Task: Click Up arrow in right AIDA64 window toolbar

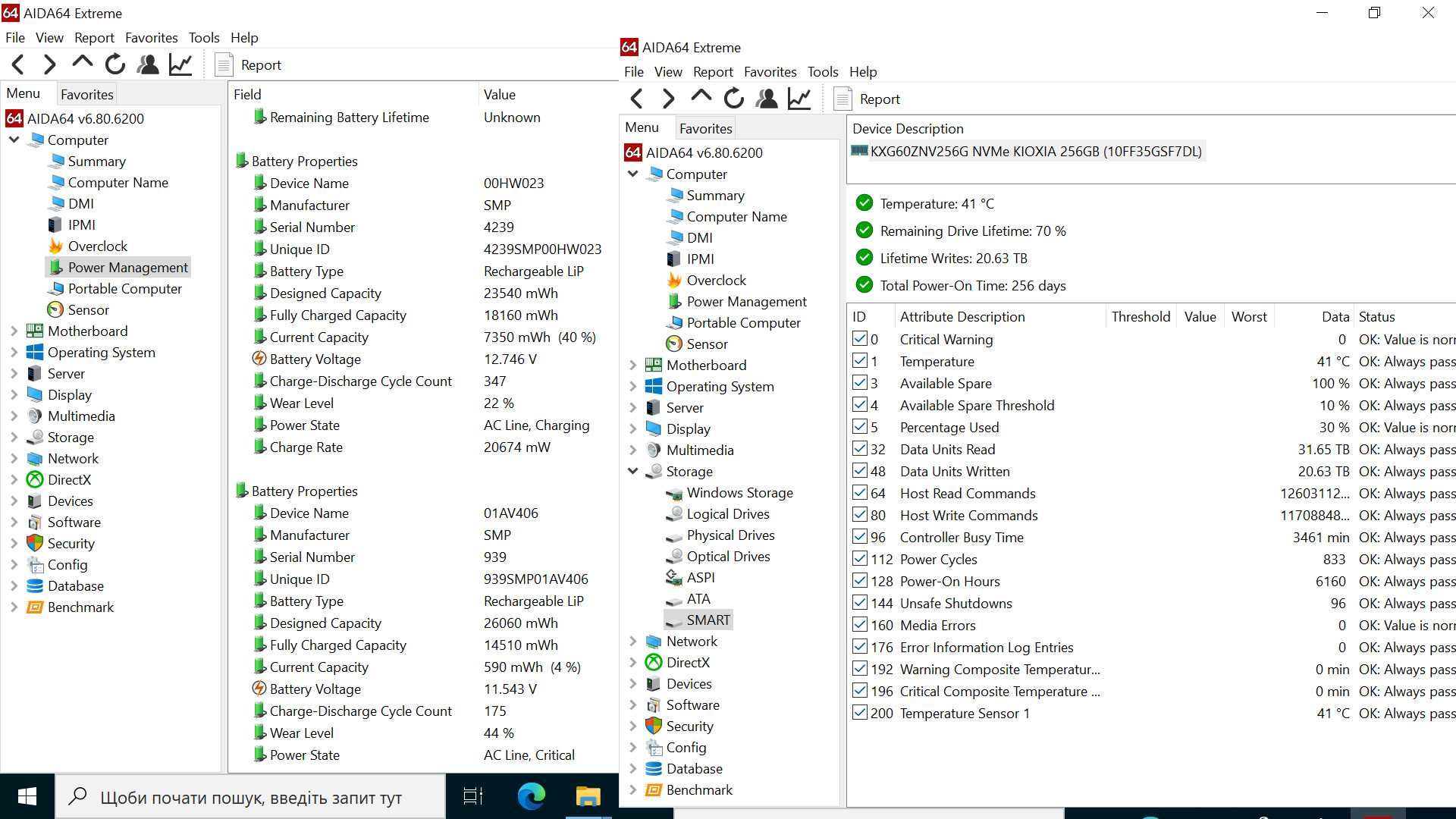Action: pyautogui.click(x=701, y=97)
